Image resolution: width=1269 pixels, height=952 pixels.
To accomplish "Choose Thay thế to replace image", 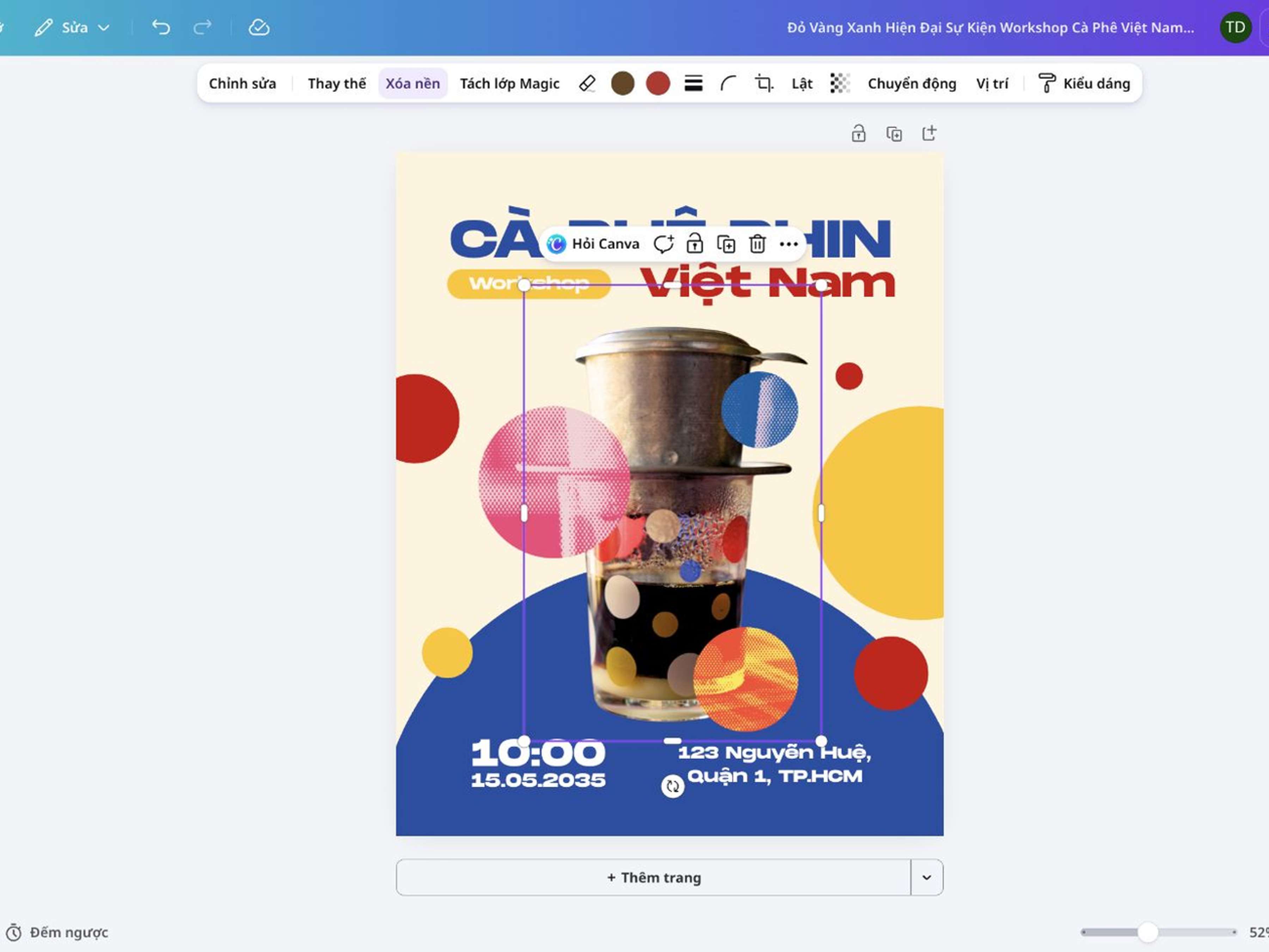I will coord(337,83).
